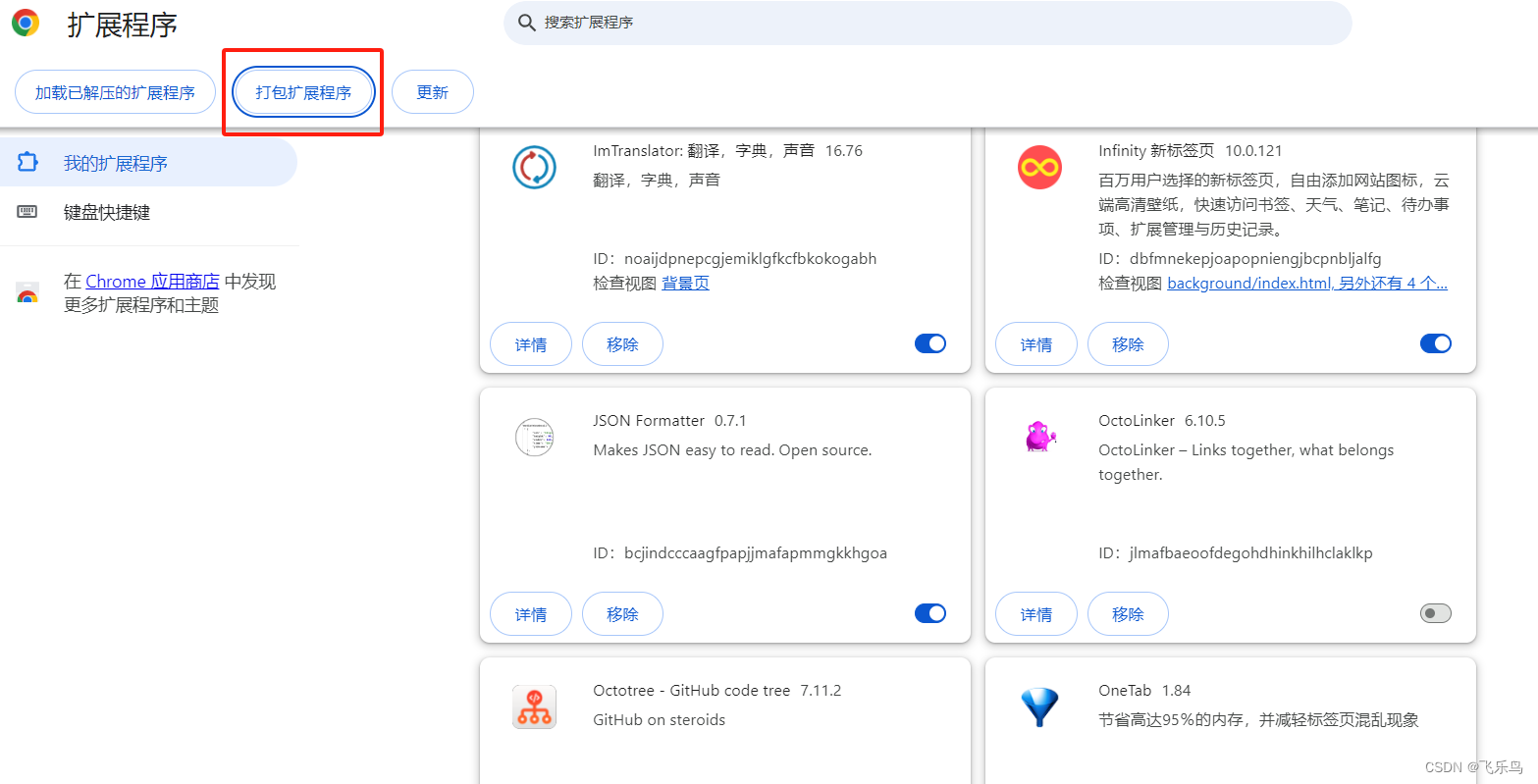Click the 我的扩展程序 puzzle icon
Image resolution: width=1538 pixels, height=784 pixels.
pyautogui.click(x=27, y=162)
